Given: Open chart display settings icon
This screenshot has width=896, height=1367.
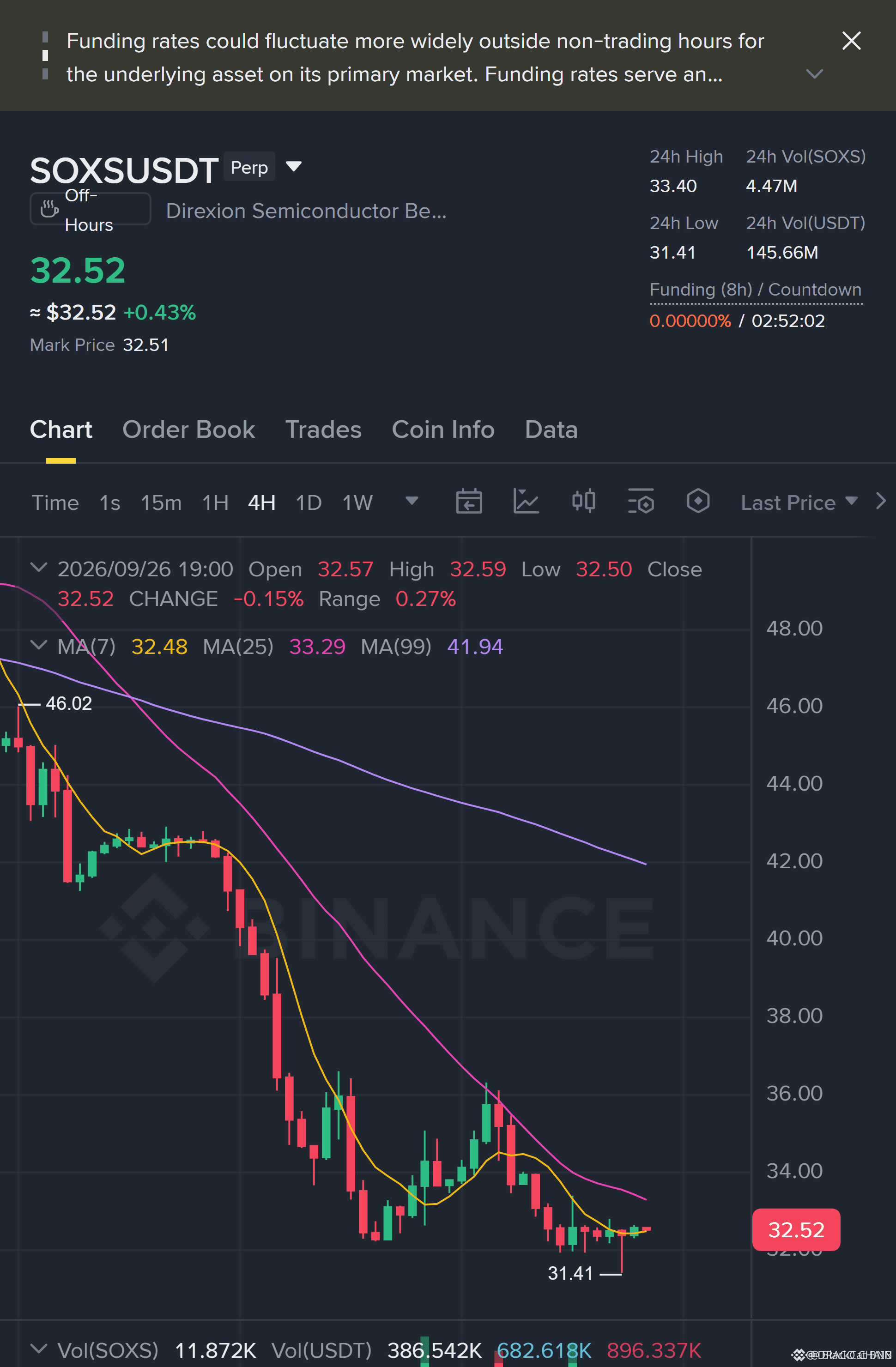Looking at the screenshot, I should coord(641,502).
